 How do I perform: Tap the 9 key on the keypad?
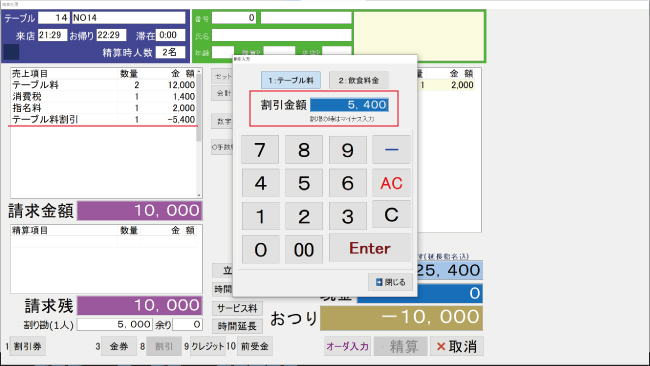click(x=348, y=150)
